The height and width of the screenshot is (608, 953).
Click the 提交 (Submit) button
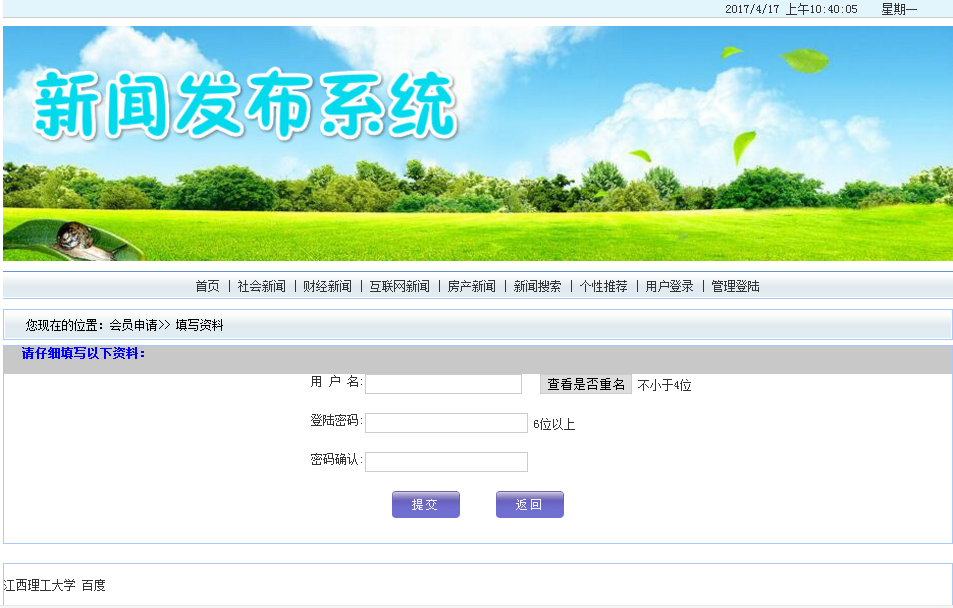pyautogui.click(x=425, y=504)
